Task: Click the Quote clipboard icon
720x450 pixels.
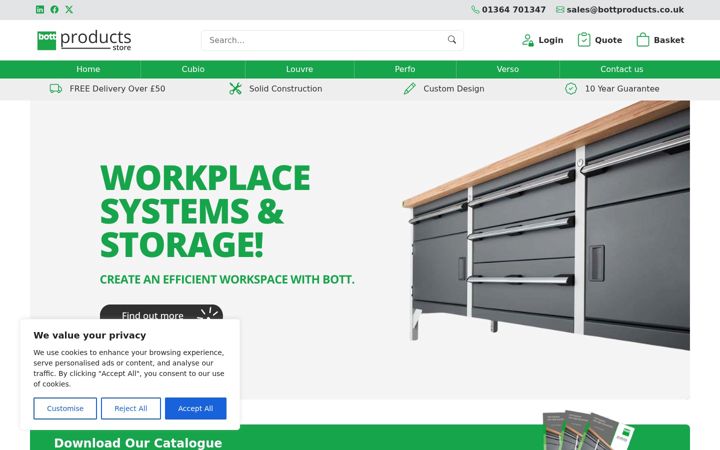Action: pos(584,39)
